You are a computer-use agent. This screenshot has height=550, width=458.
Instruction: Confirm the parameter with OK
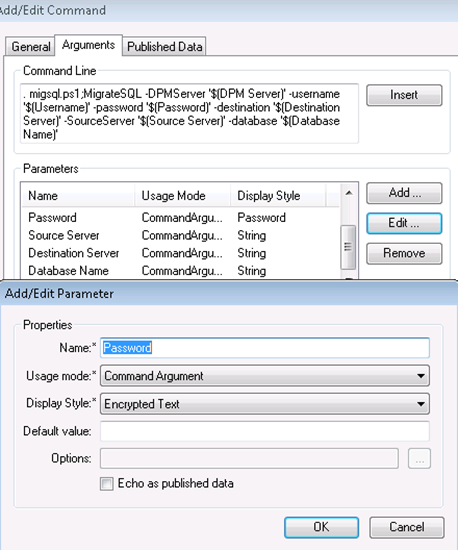coord(321,527)
